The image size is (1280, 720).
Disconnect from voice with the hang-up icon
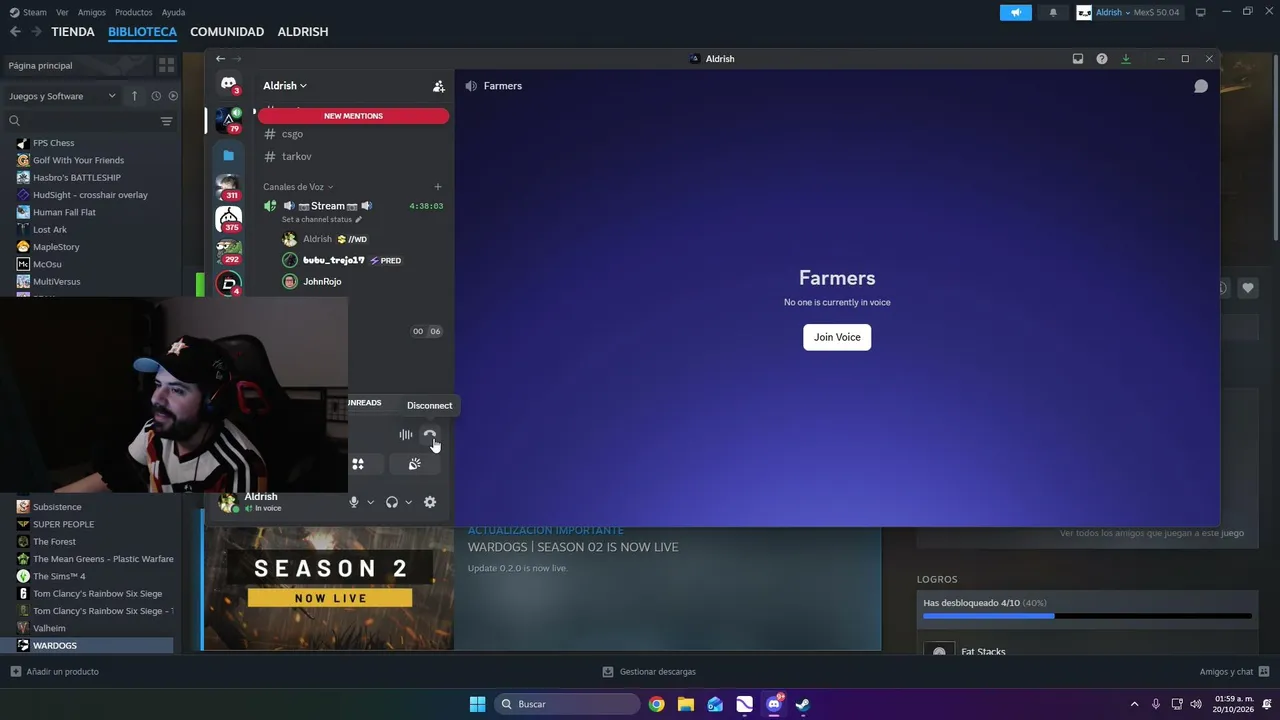[430, 435]
